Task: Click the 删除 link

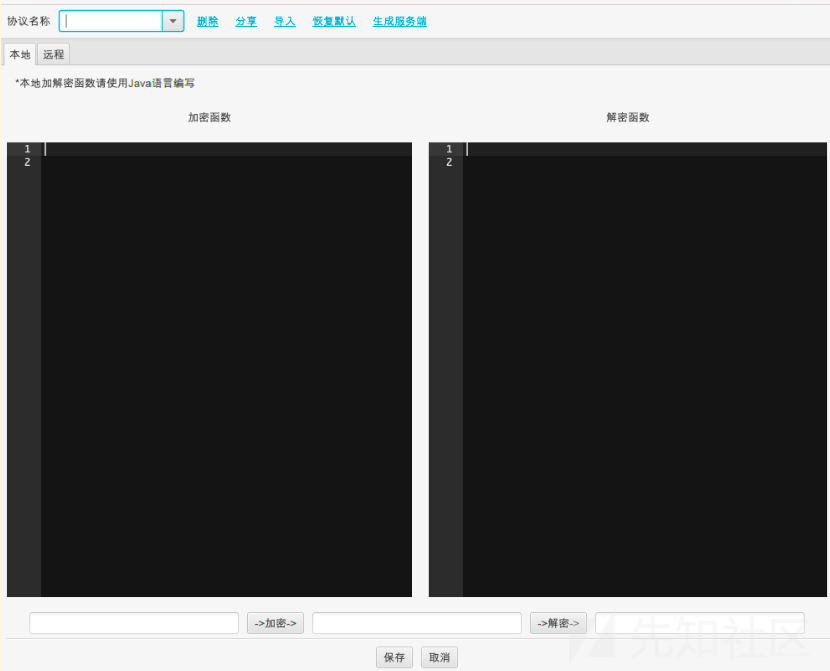Action: [208, 21]
